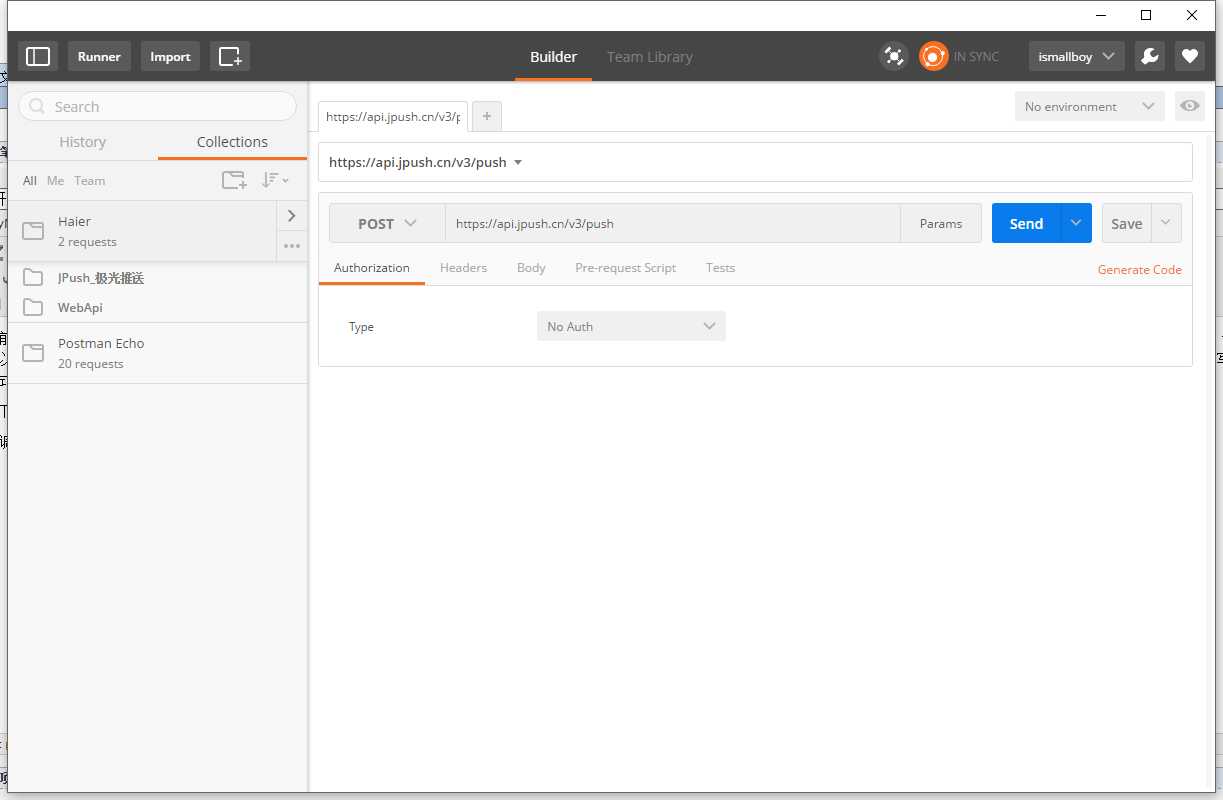1223x800 pixels.
Task: Select the Tests request tab
Action: pos(720,268)
